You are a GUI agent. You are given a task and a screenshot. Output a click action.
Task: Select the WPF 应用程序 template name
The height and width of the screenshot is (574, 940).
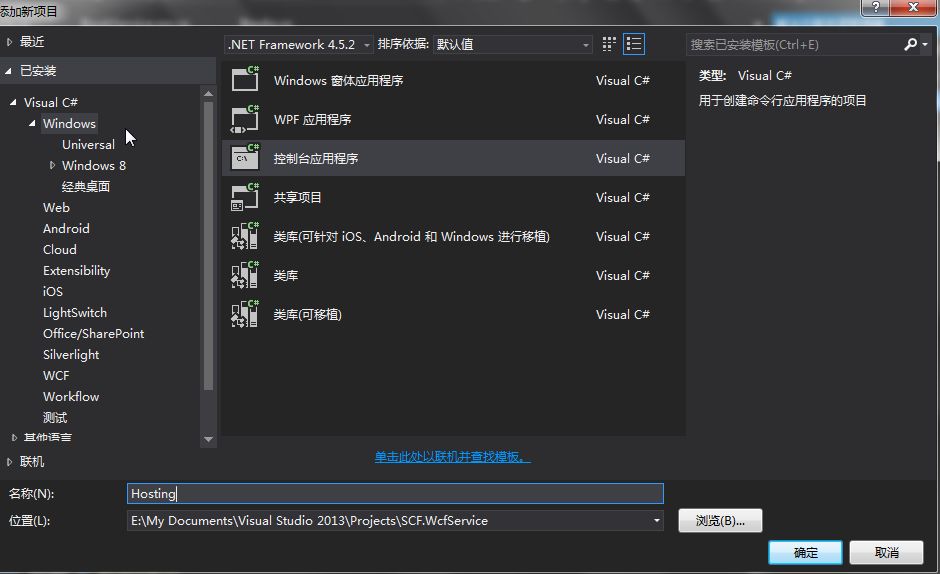(312, 119)
